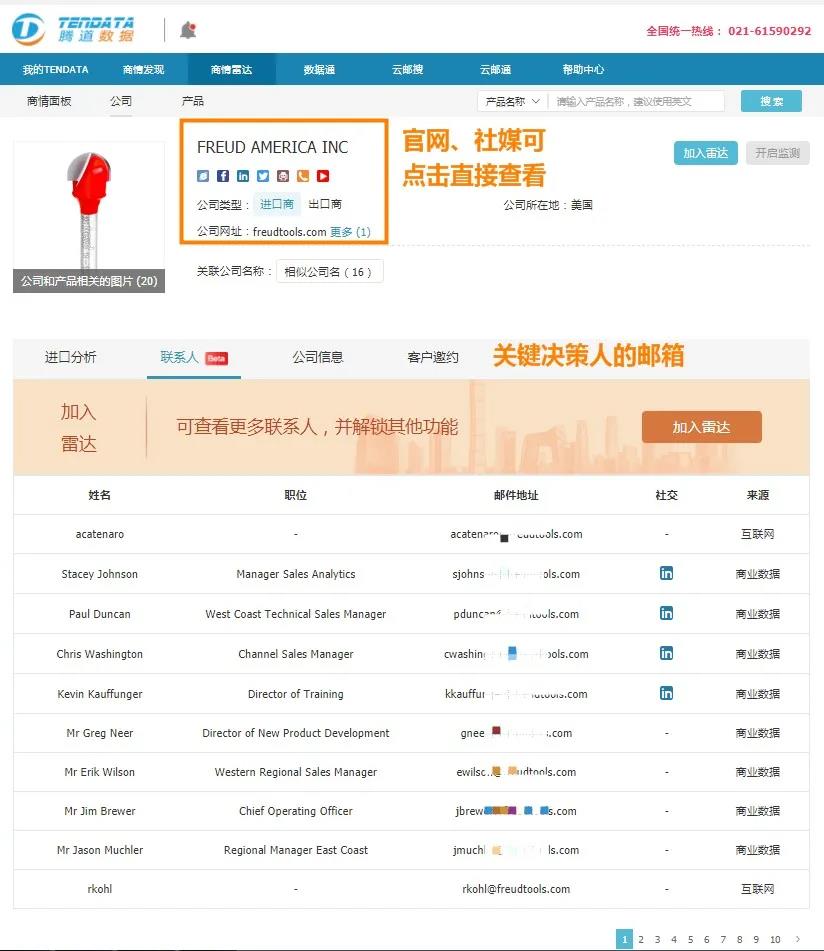Click the brown face social icon

pyautogui.click(x=283, y=176)
